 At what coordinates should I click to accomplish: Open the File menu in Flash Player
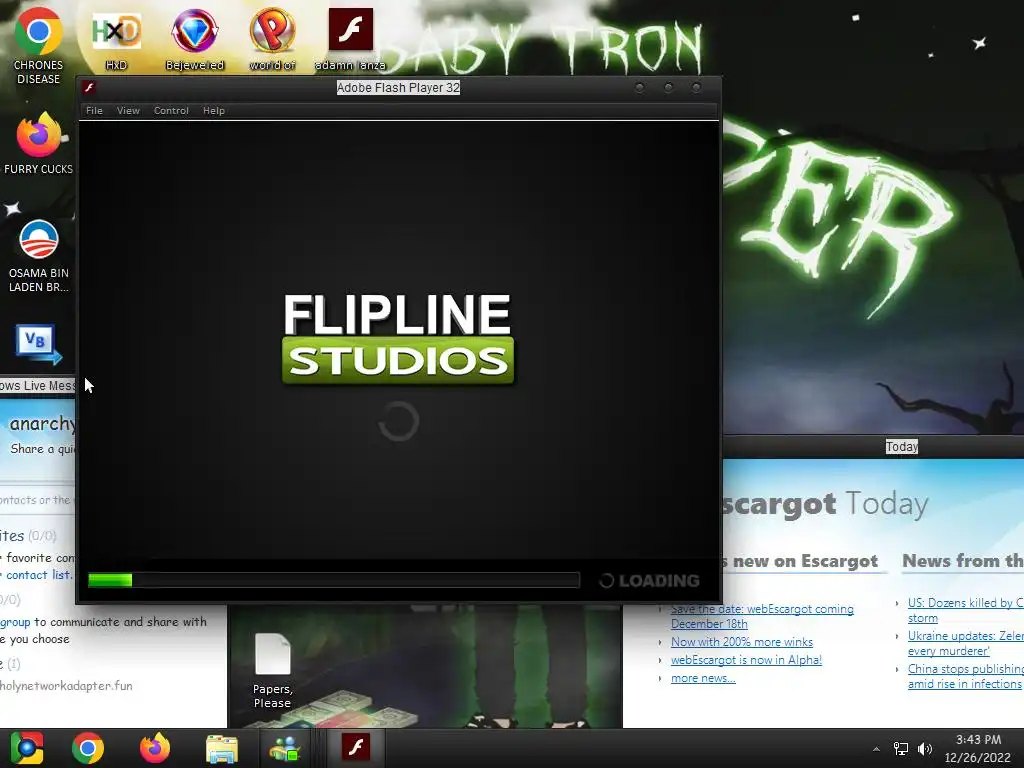(x=94, y=110)
